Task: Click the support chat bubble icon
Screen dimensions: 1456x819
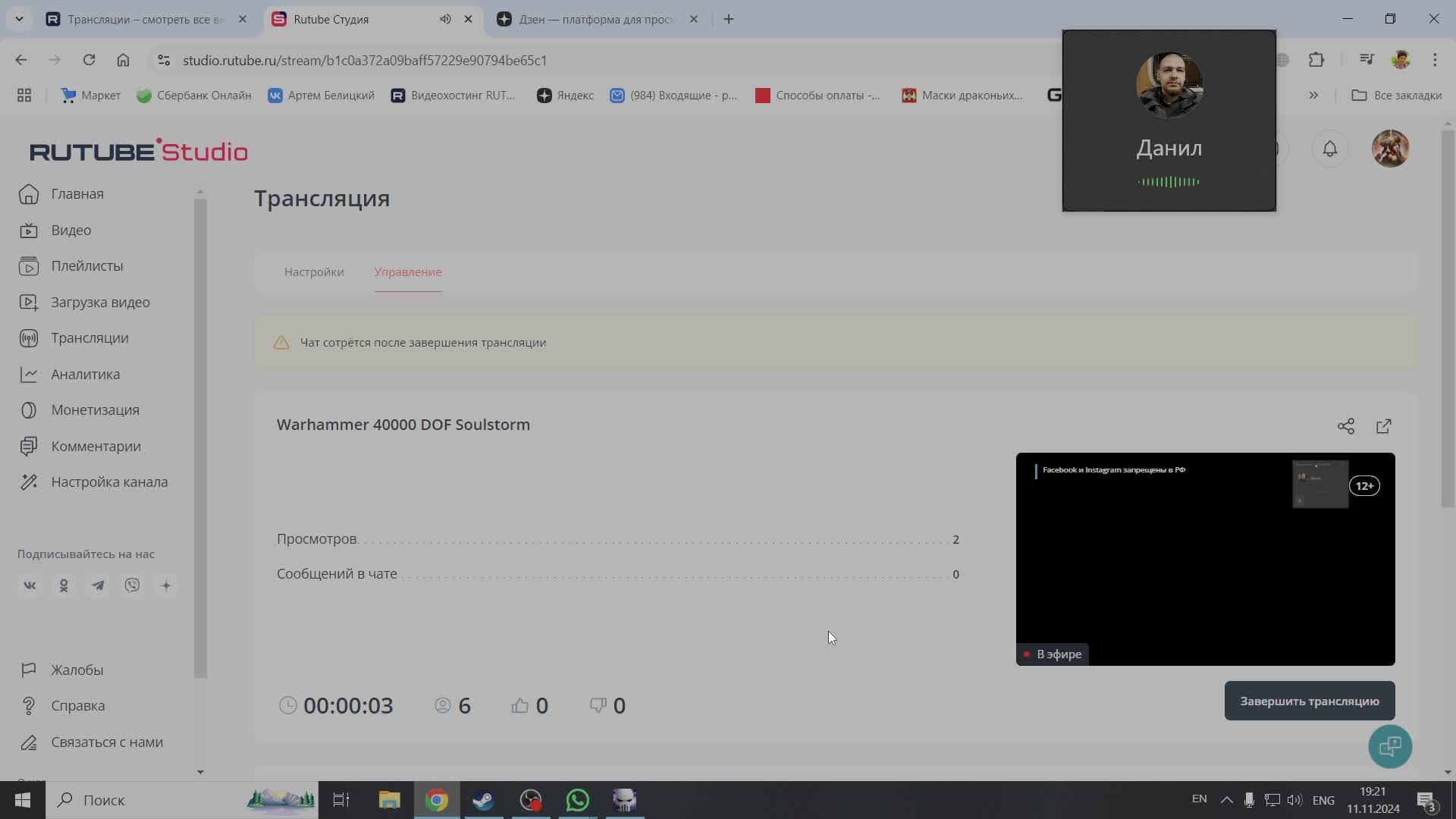Action: pos(1389,746)
